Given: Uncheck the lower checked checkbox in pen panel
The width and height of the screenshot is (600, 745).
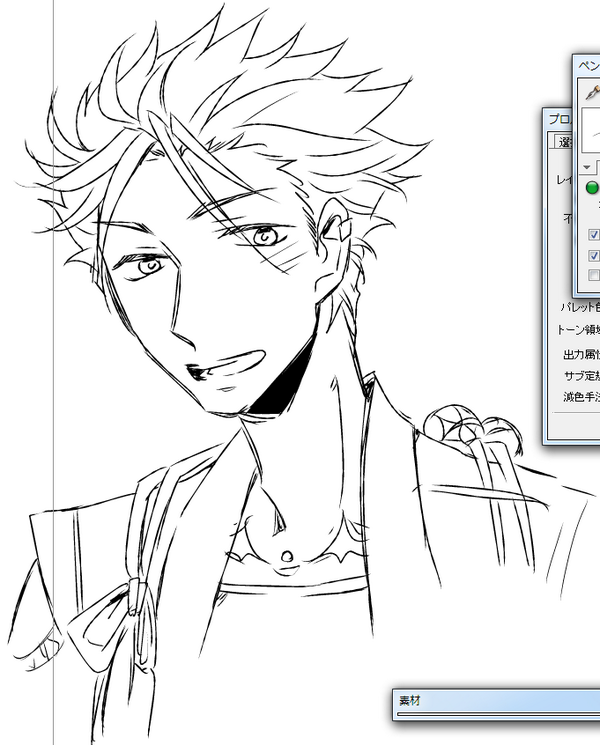Looking at the screenshot, I should click(594, 256).
